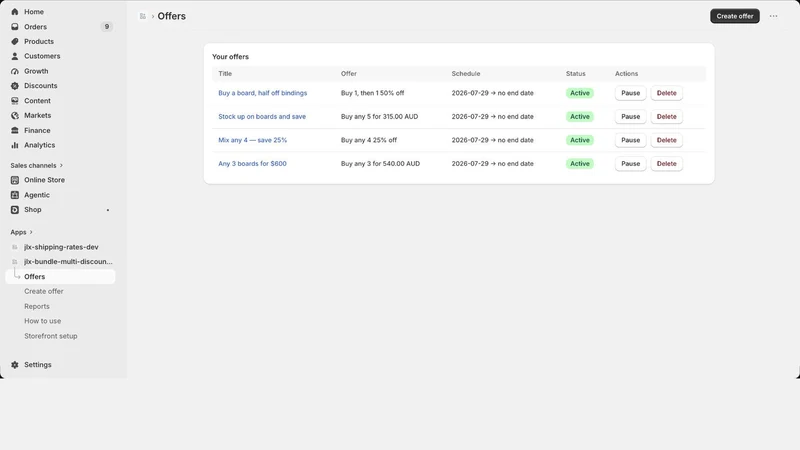Screen dimensions: 800x450
Task: Click Active status badge for 'Buy a board' row
Action: coord(580,93)
